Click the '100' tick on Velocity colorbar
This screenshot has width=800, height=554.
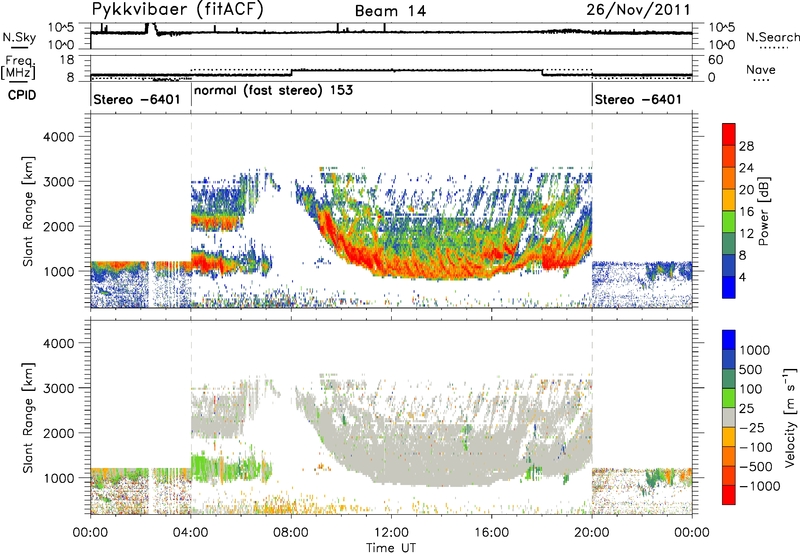click(x=750, y=389)
